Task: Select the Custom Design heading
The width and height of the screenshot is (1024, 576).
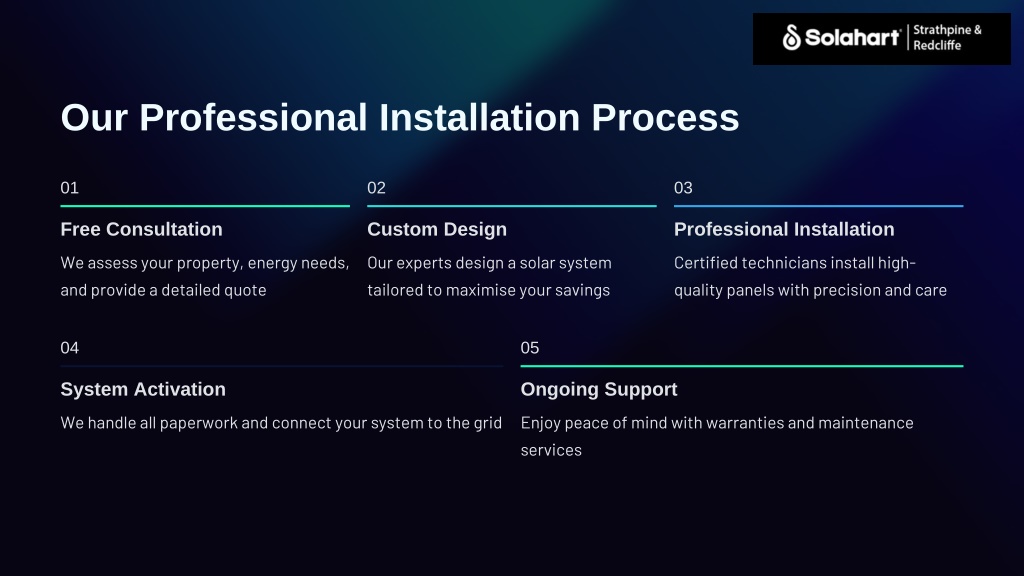Action: [x=437, y=229]
